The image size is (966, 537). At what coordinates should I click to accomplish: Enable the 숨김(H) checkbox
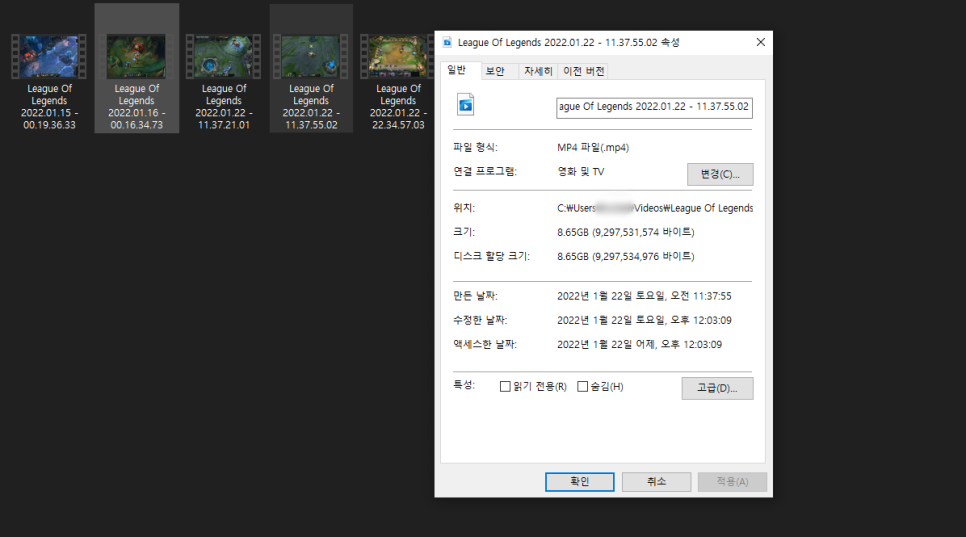[582, 387]
